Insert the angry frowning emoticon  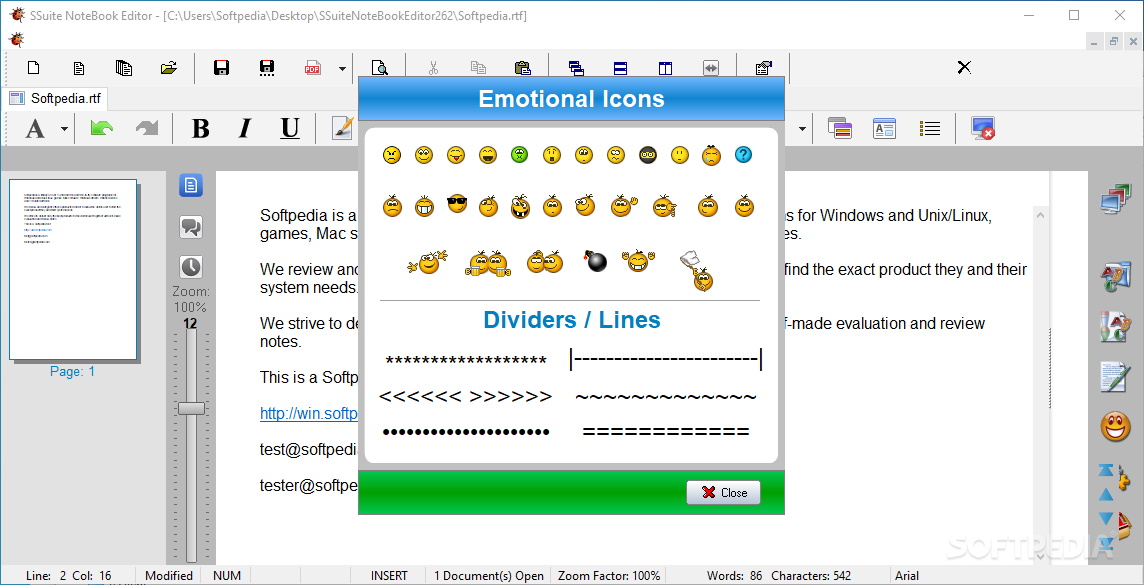[392, 155]
